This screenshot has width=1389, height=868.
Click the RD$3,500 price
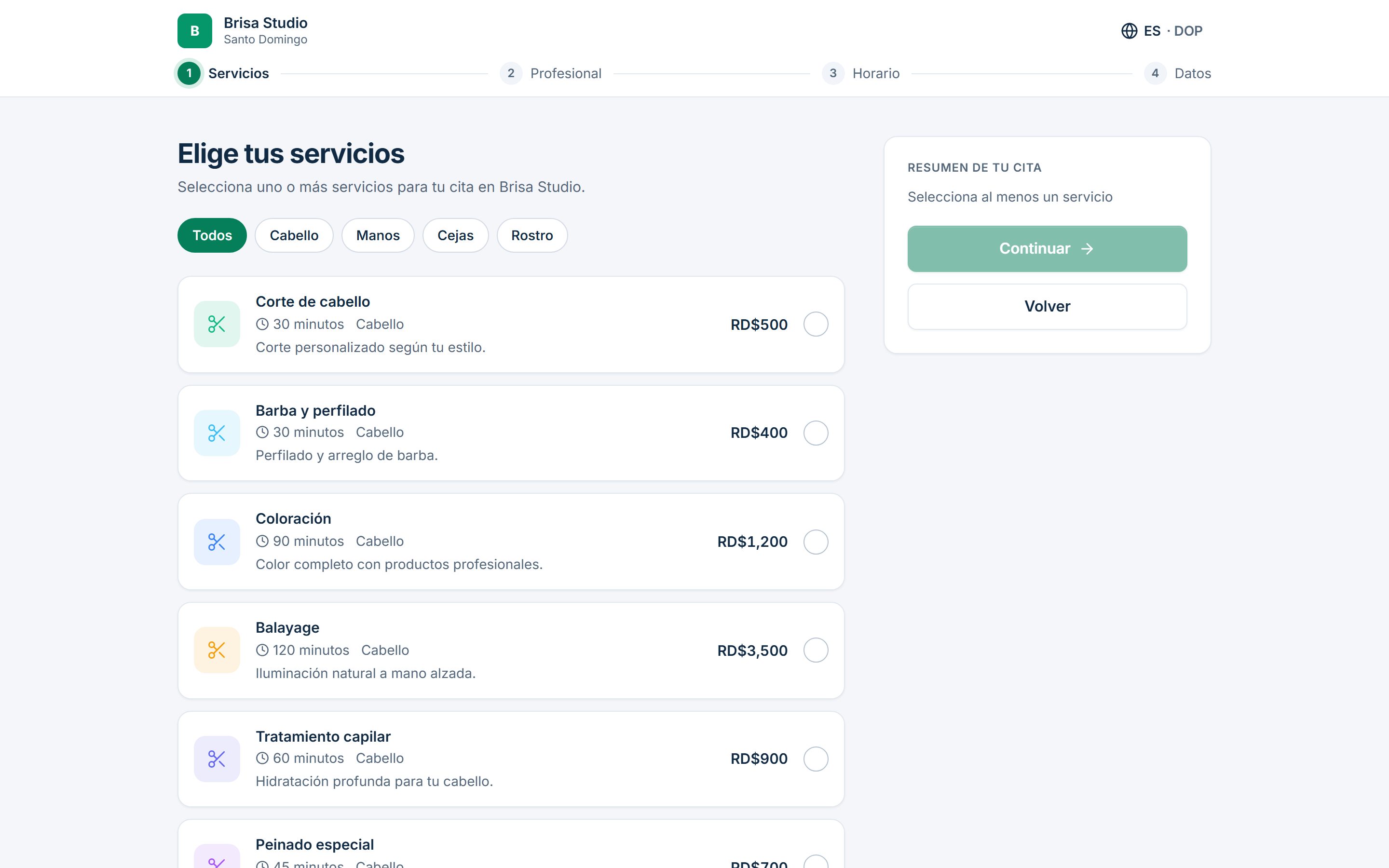pyautogui.click(x=752, y=651)
